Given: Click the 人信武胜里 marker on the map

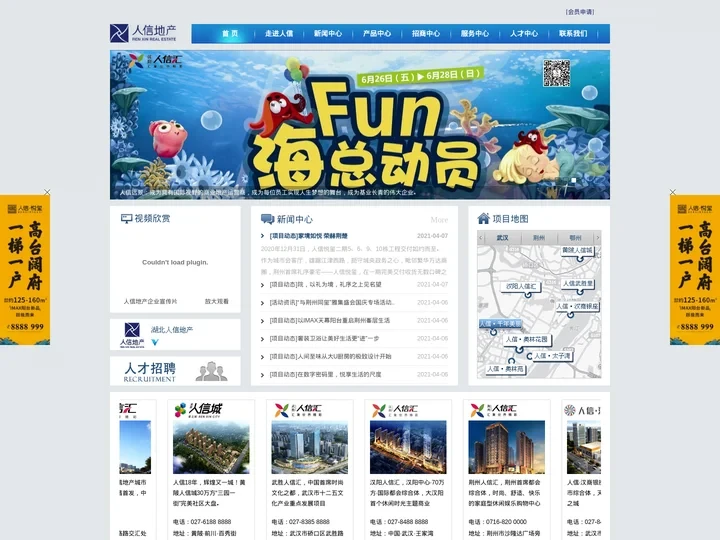Looking at the screenshot, I should [x=578, y=284].
